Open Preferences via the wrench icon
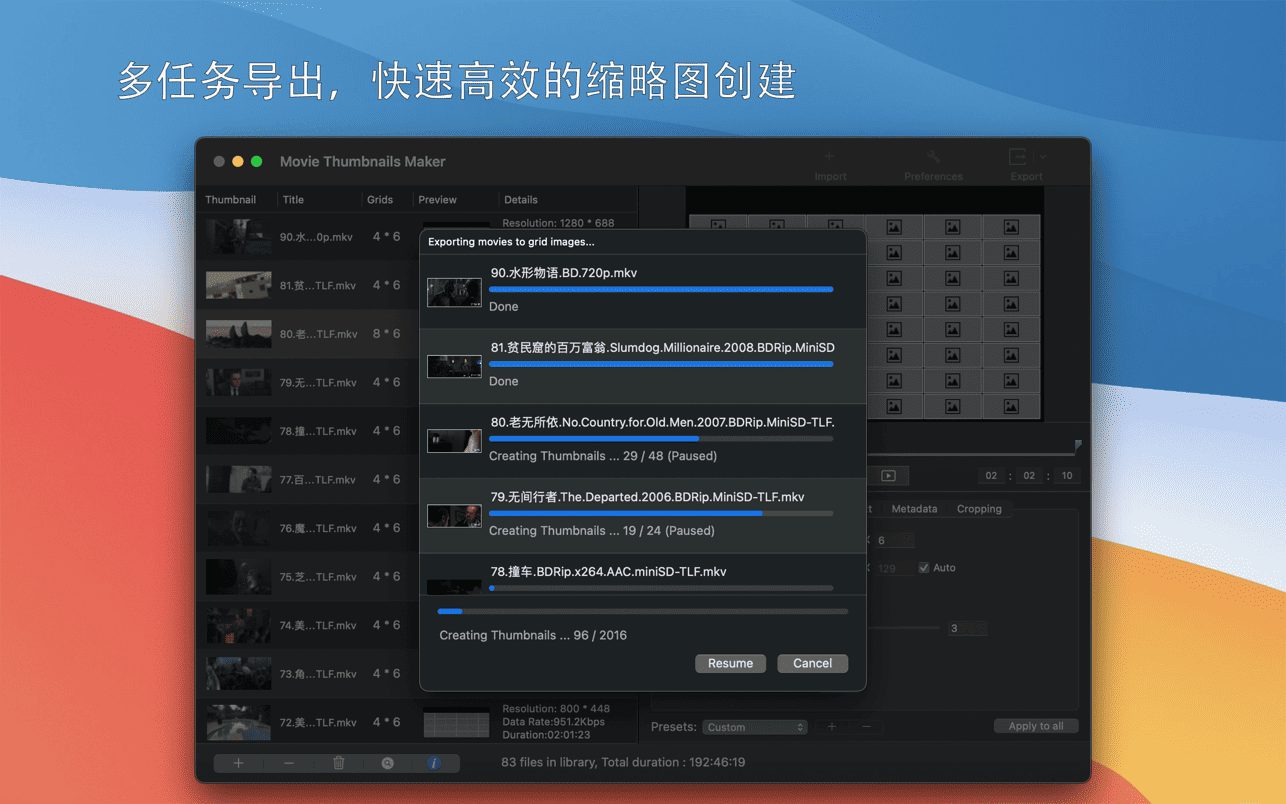This screenshot has height=804, width=1286. tap(933, 157)
